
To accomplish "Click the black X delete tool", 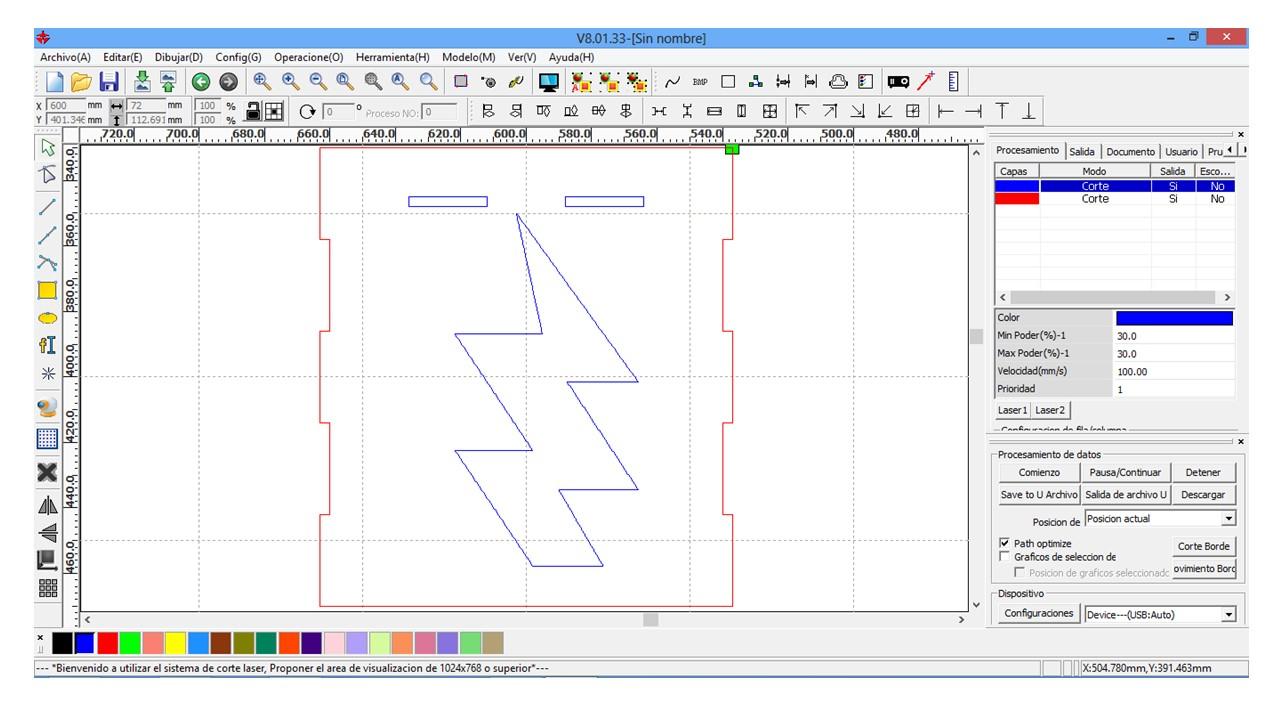I will pos(47,471).
